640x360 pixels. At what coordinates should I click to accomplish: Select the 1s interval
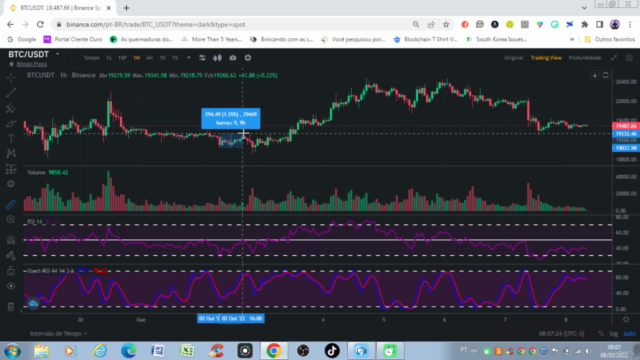109,58
